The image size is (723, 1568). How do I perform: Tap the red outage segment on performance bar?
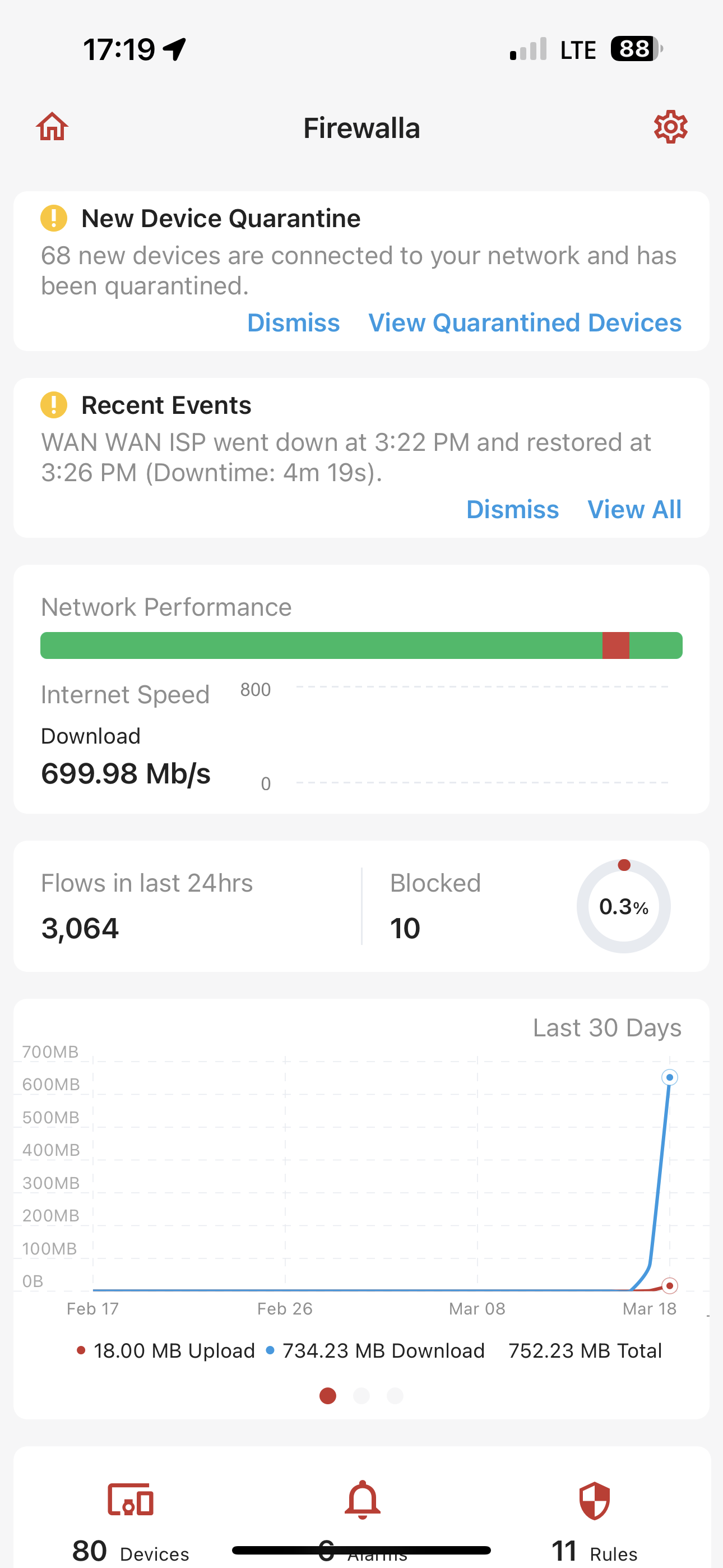(x=615, y=645)
